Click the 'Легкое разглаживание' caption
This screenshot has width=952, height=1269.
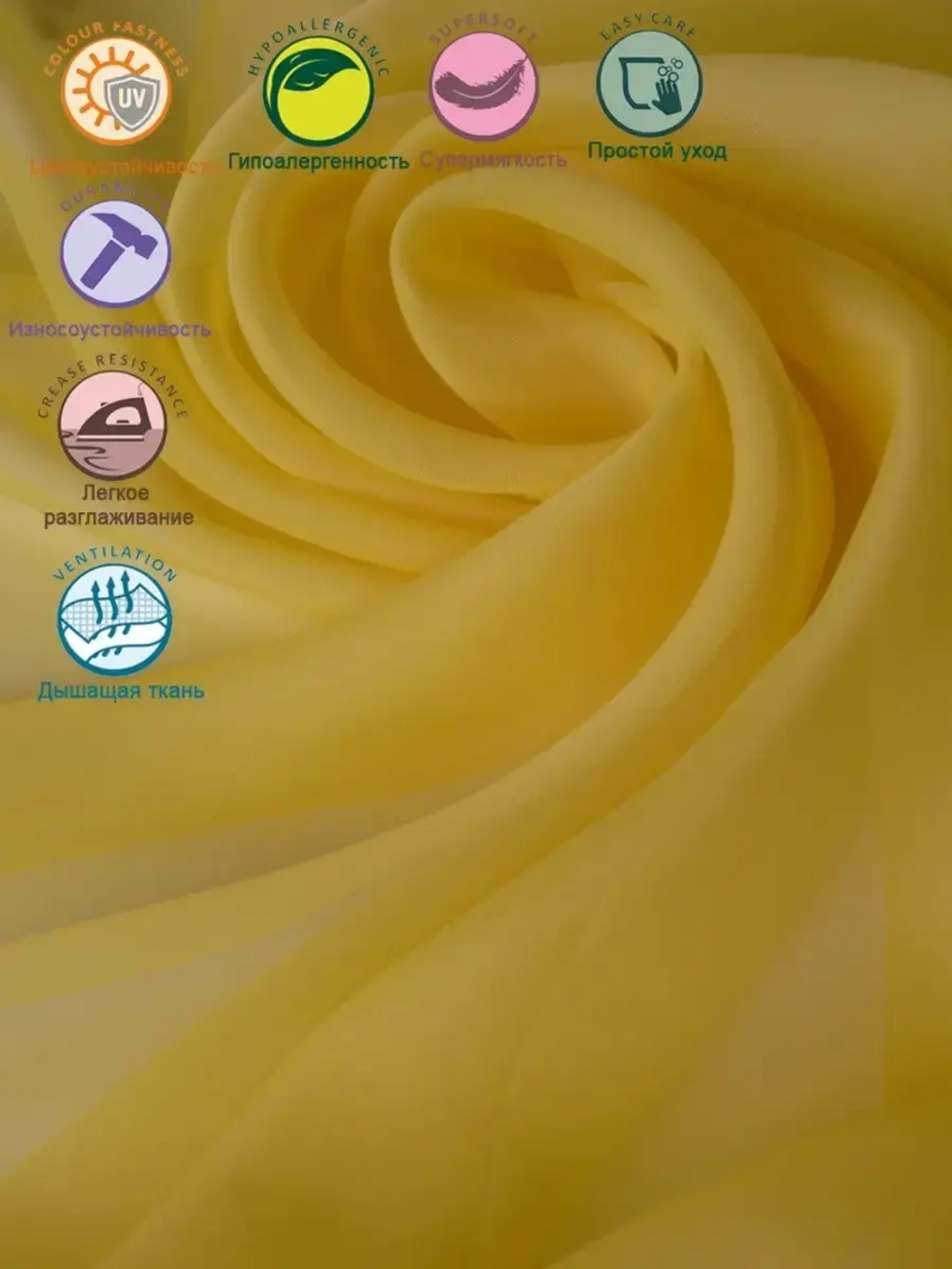pyautogui.click(x=117, y=506)
